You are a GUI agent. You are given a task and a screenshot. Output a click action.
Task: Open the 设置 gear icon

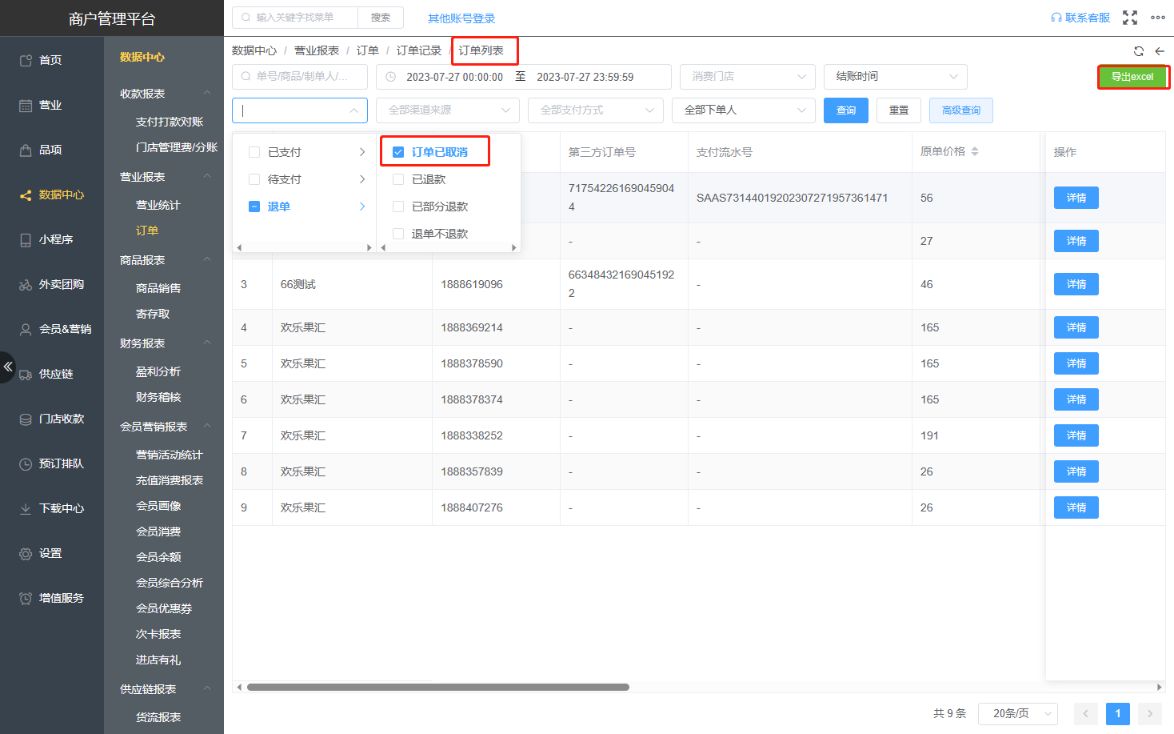click(x=25, y=553)
